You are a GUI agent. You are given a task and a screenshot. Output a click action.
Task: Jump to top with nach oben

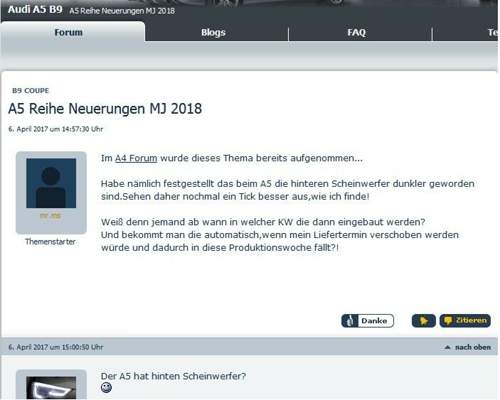(473, 347)
